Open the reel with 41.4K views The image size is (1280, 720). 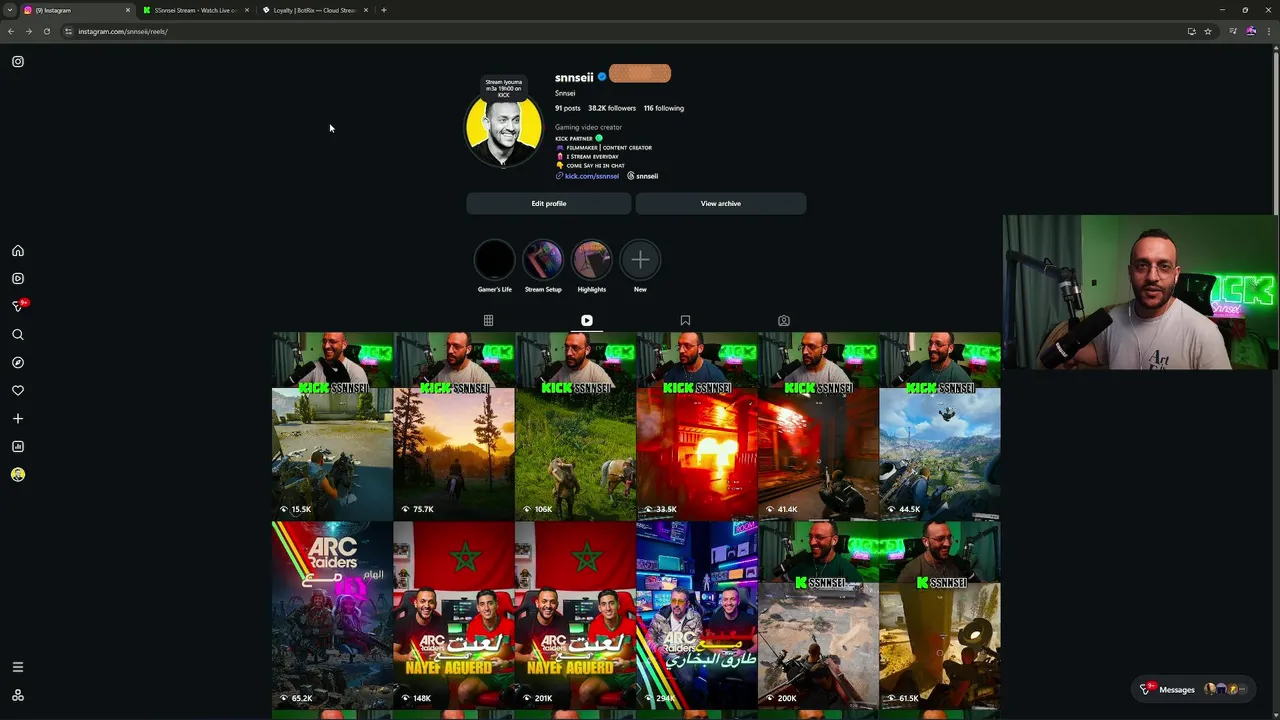pyautogui.click(x=818, y=426)
